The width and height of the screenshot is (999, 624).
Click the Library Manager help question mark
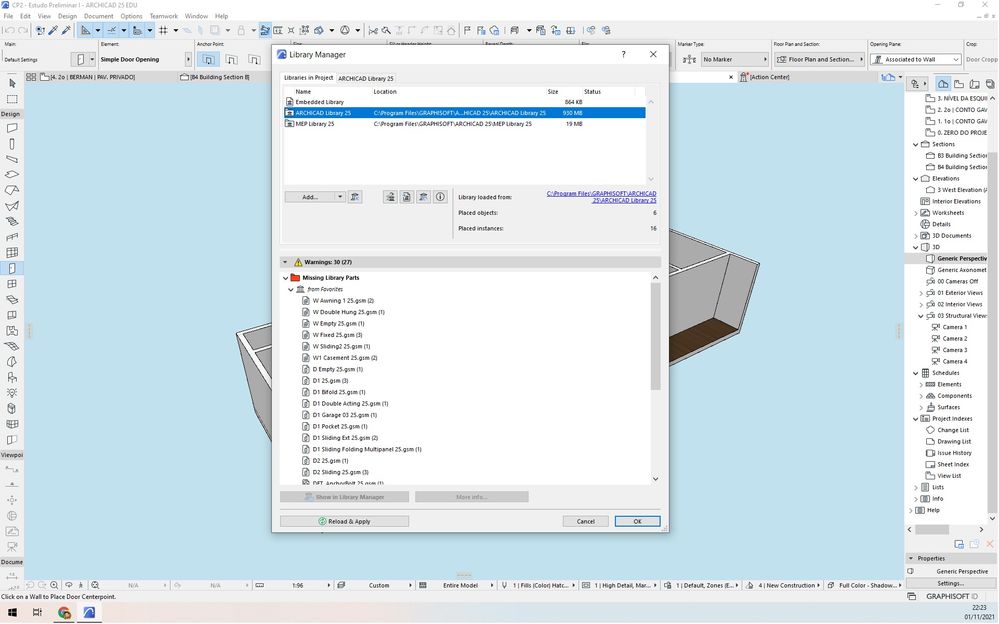pyautogui.click(x=623, y=54)
